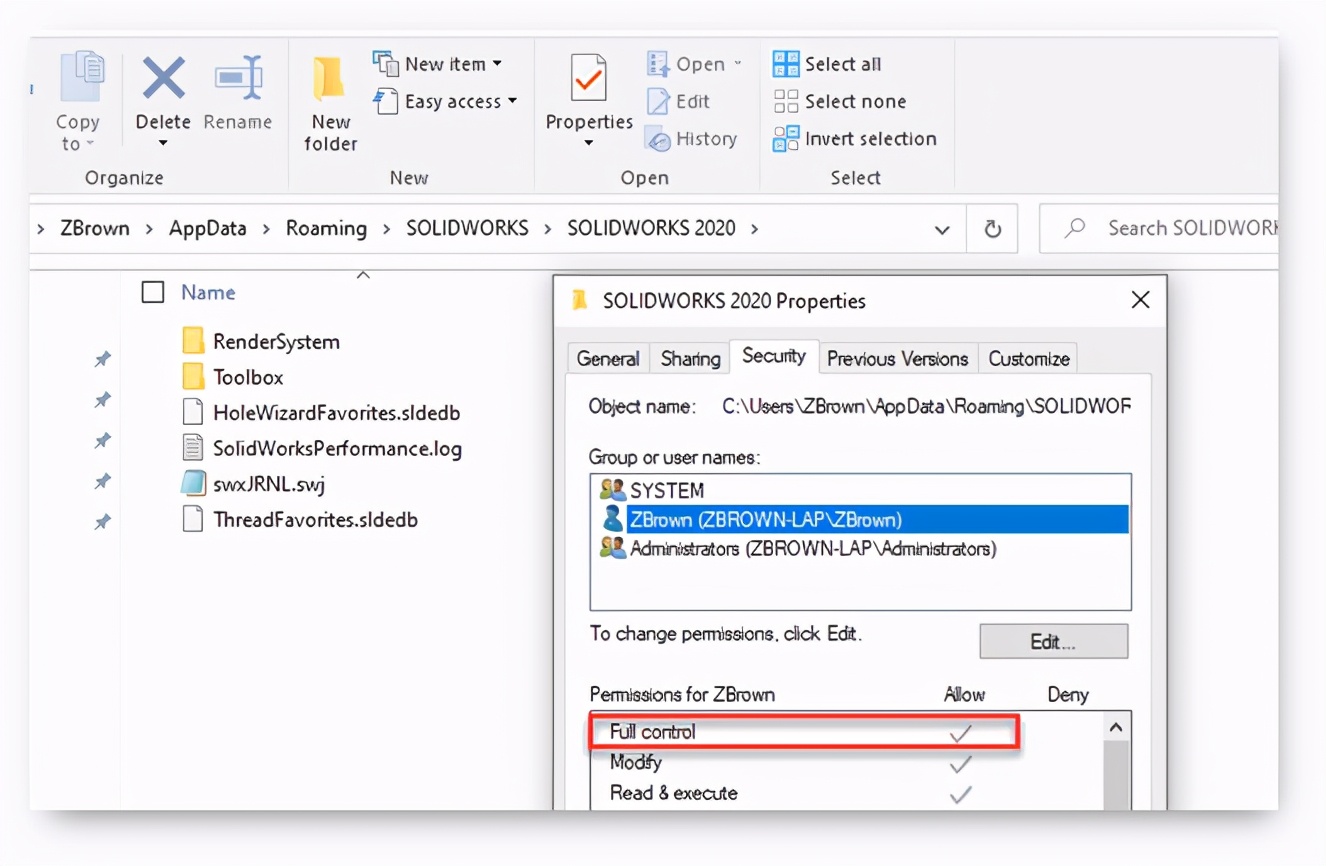Click the Delete icon in ribbon
Viewport: 1326px width, 866px height.
click(x=163, y=80)
